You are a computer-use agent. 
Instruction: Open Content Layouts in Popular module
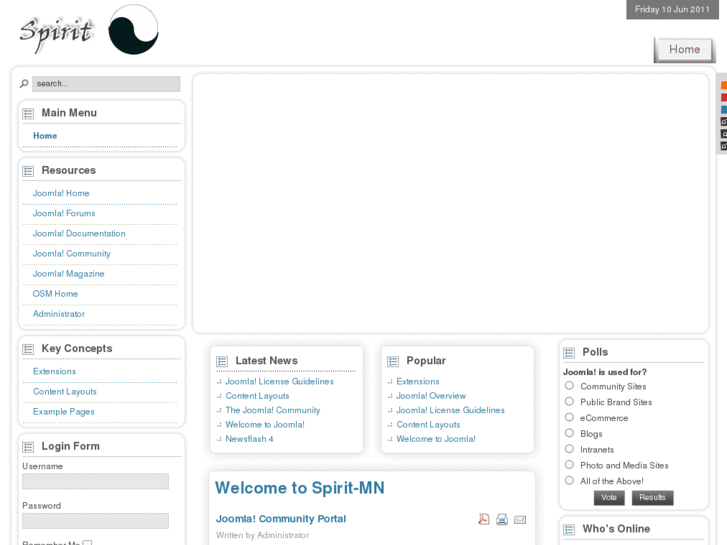[428, 425]
